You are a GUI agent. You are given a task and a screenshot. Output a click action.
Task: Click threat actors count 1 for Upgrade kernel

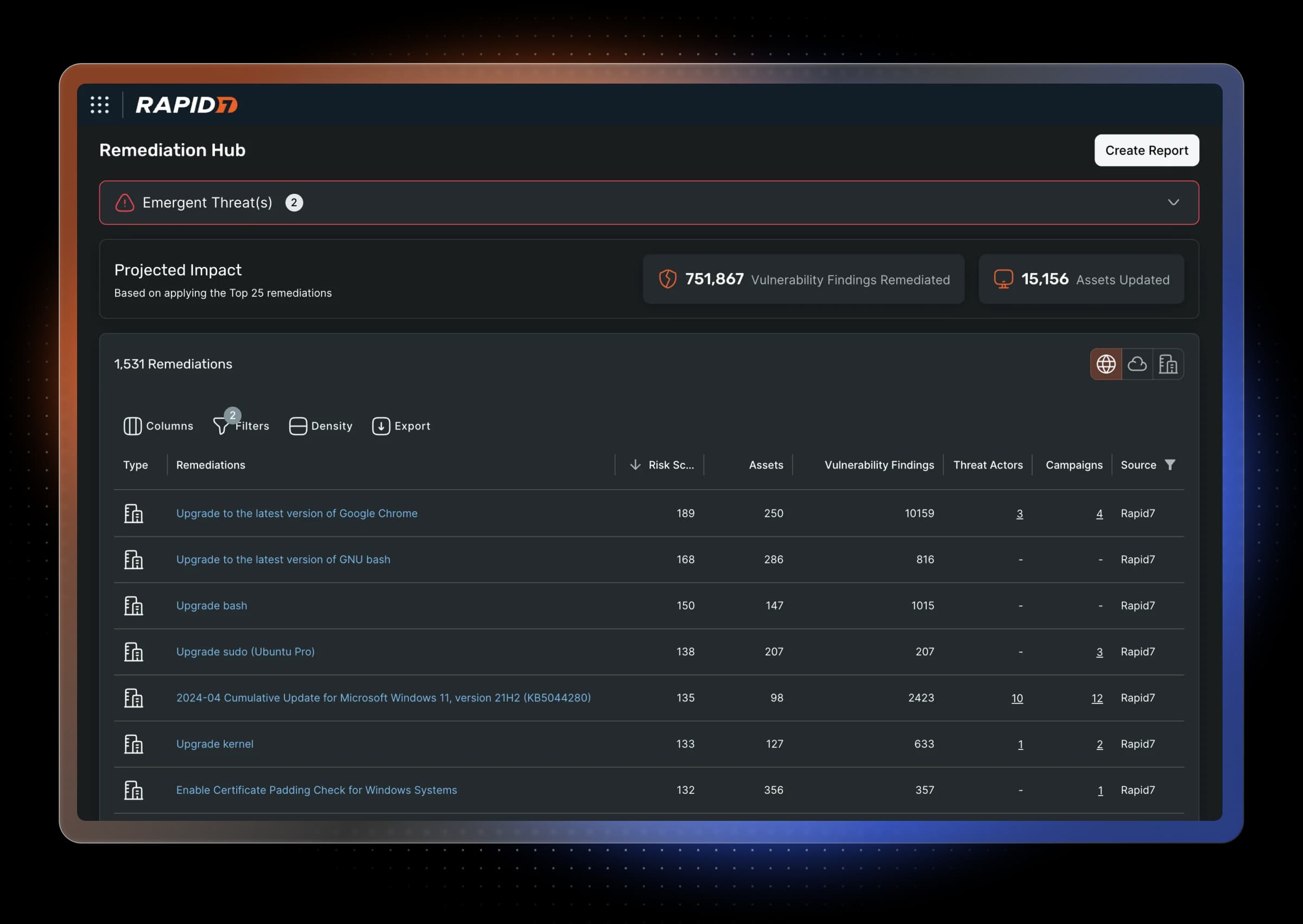pos(1020,744)
